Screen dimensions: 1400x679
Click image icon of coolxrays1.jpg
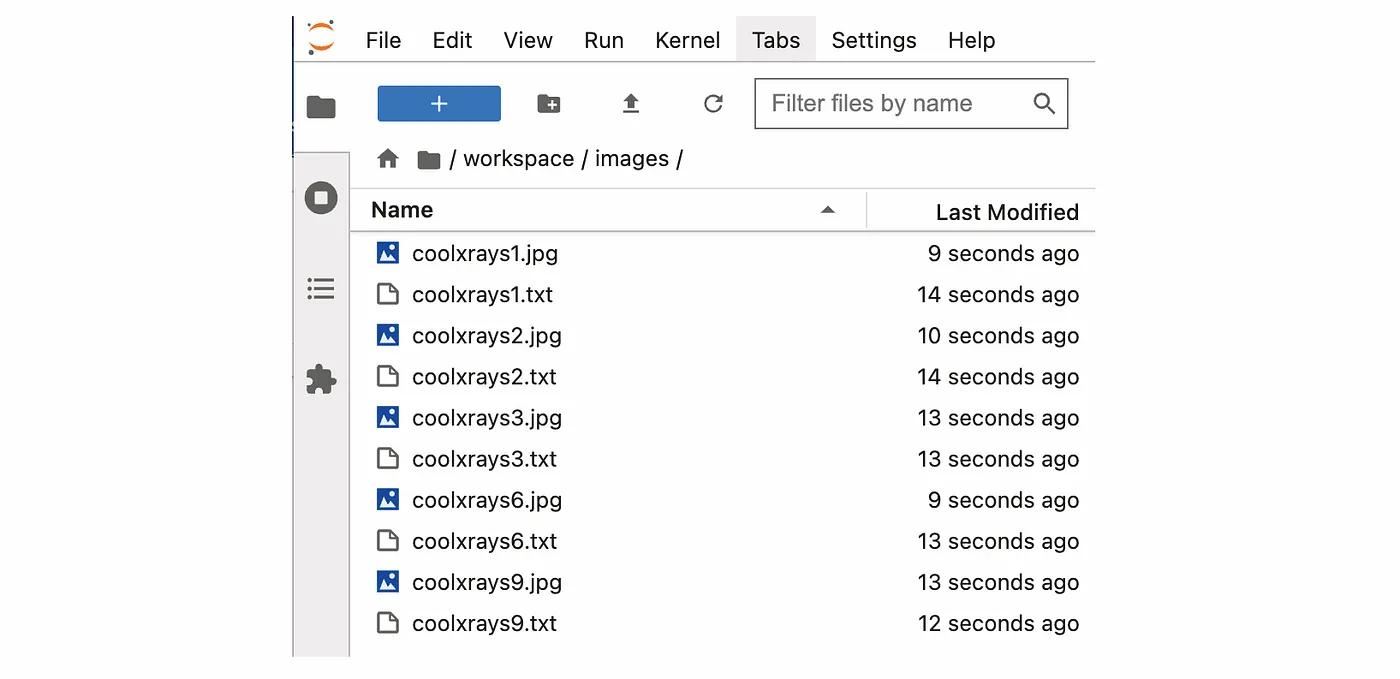pos(387,252)
